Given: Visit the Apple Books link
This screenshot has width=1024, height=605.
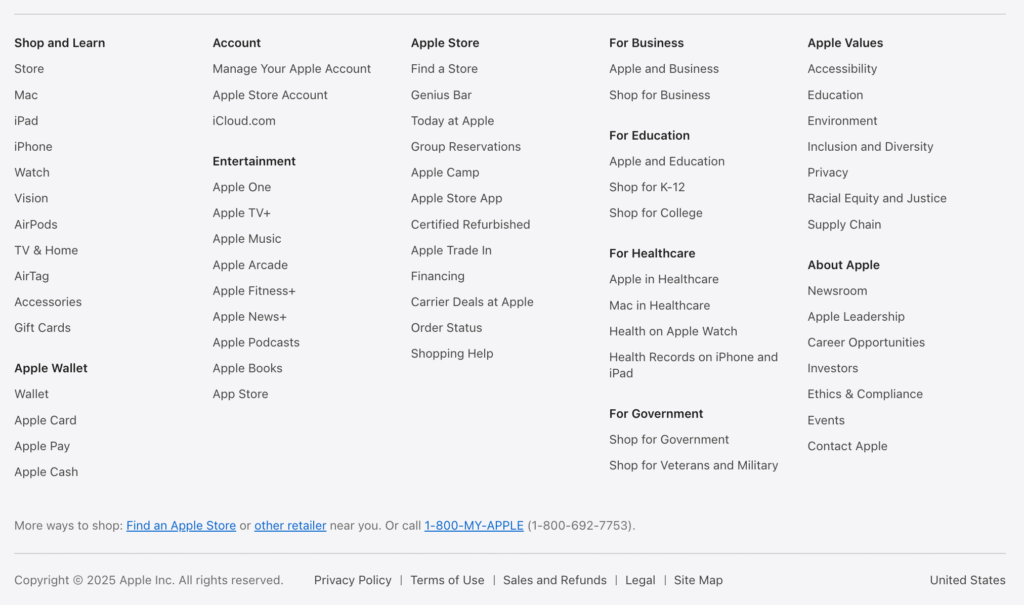Looking at the screenshot, I should (248, 368).
